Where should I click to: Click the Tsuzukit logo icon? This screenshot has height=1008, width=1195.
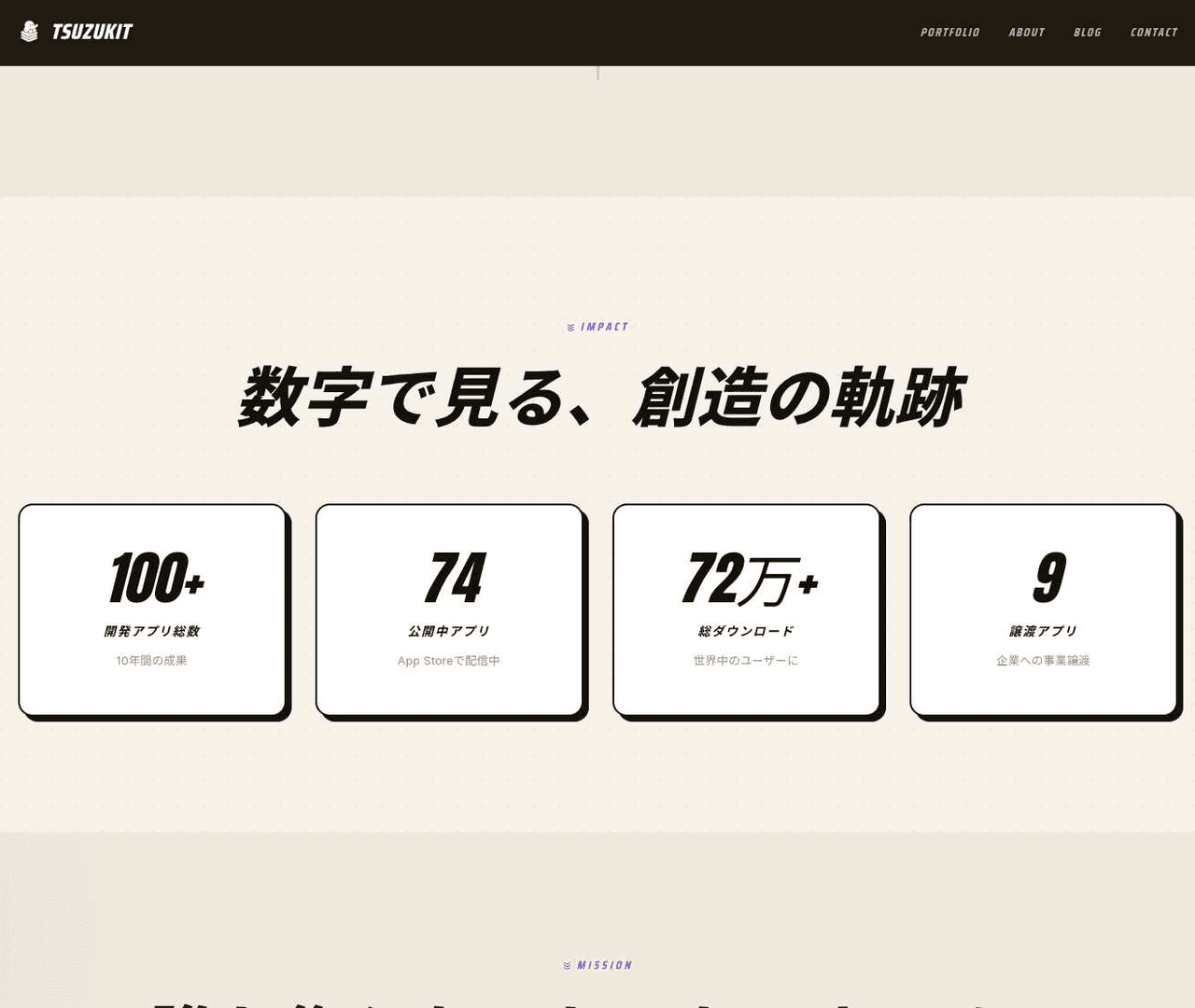(30, 32)
